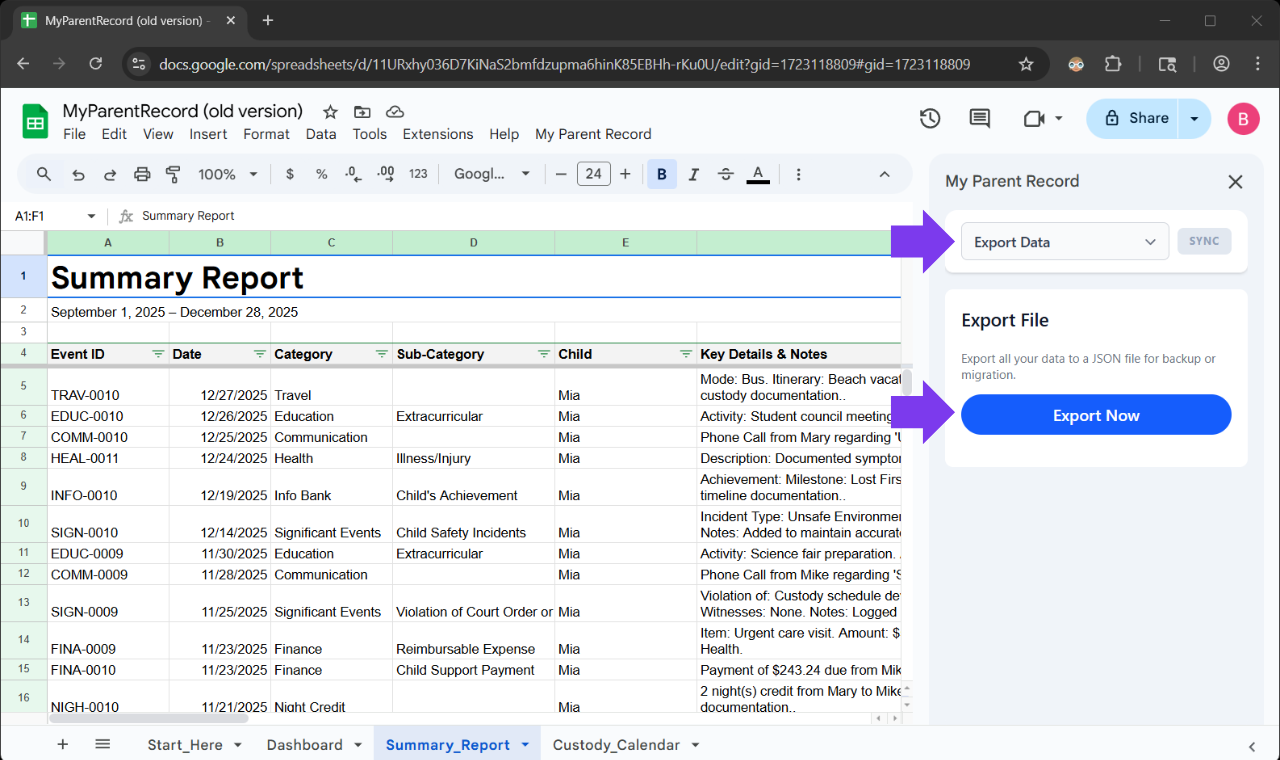Switch to the Custody_Calendar sheet tab

click(x=616, y=745)
